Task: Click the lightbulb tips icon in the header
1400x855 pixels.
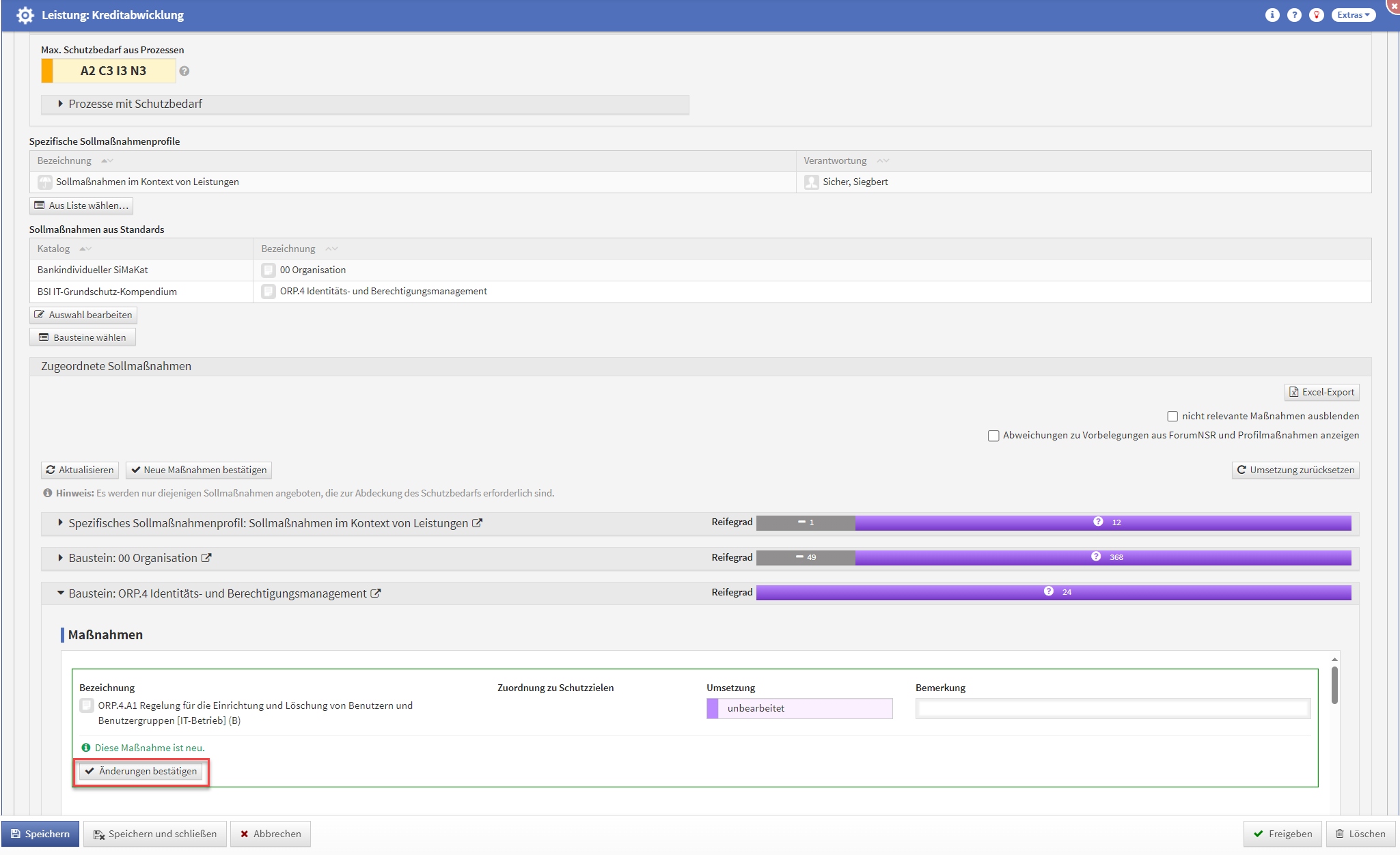Action: click(1317, 15)
